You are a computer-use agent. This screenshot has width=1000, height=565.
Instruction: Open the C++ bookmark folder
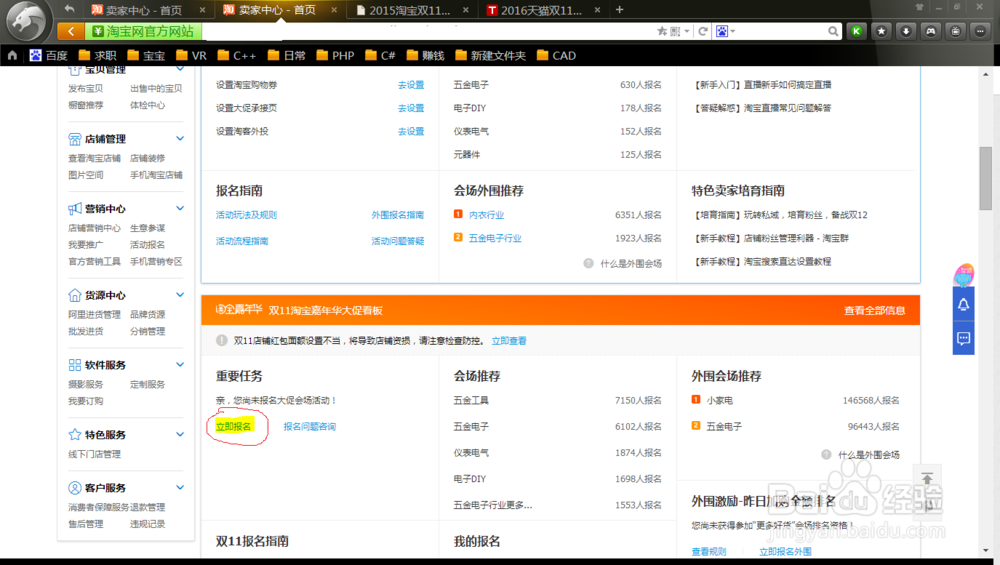pos(237,55)
